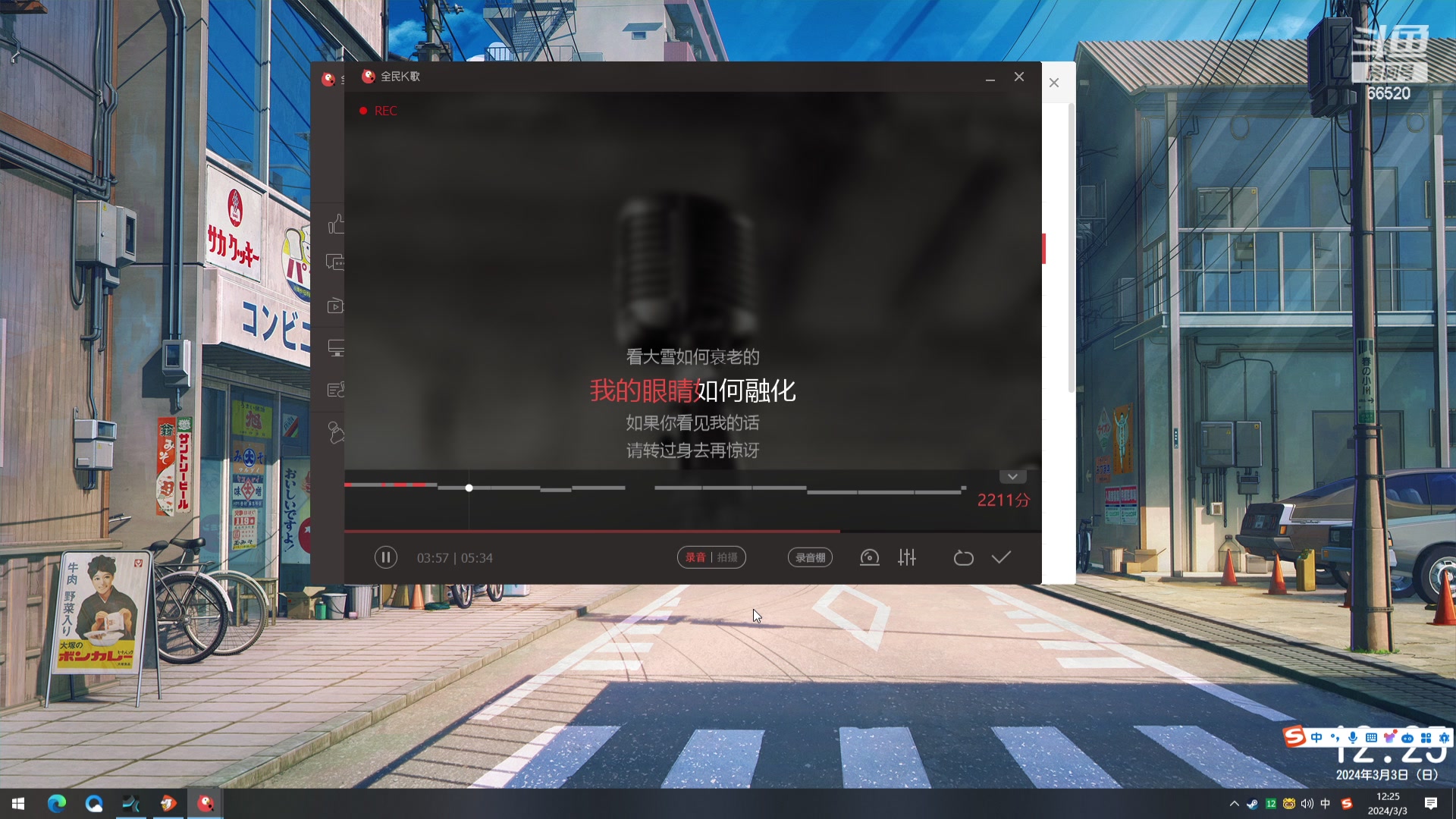
Task: Open the system volume control
Action: (x=1307, y=804)
